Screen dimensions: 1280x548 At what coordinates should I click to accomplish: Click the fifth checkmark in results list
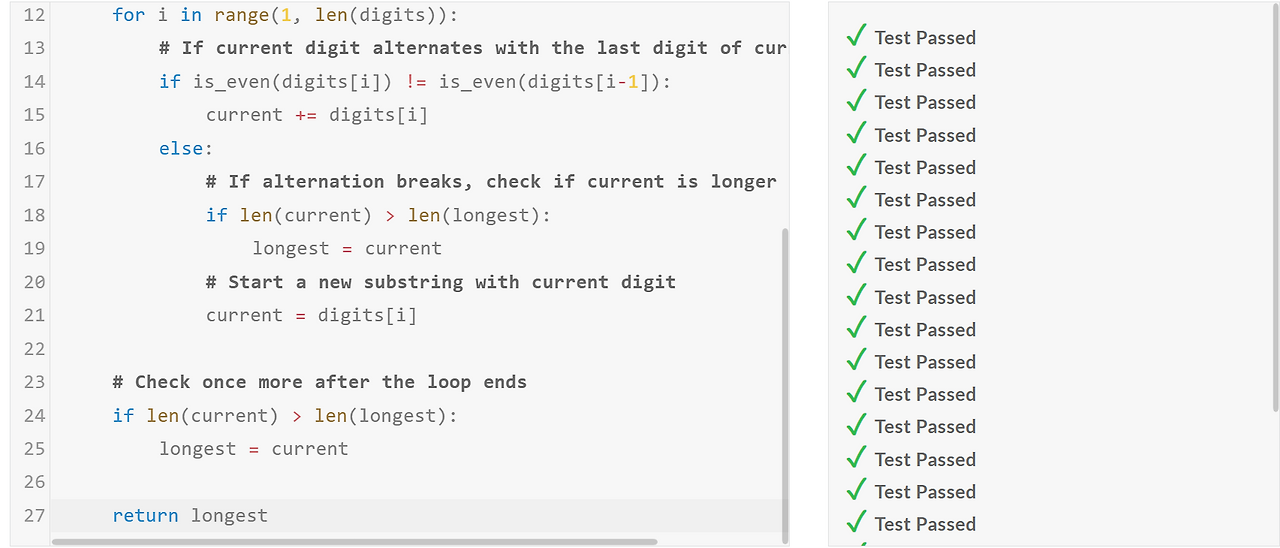pos(856,166)
